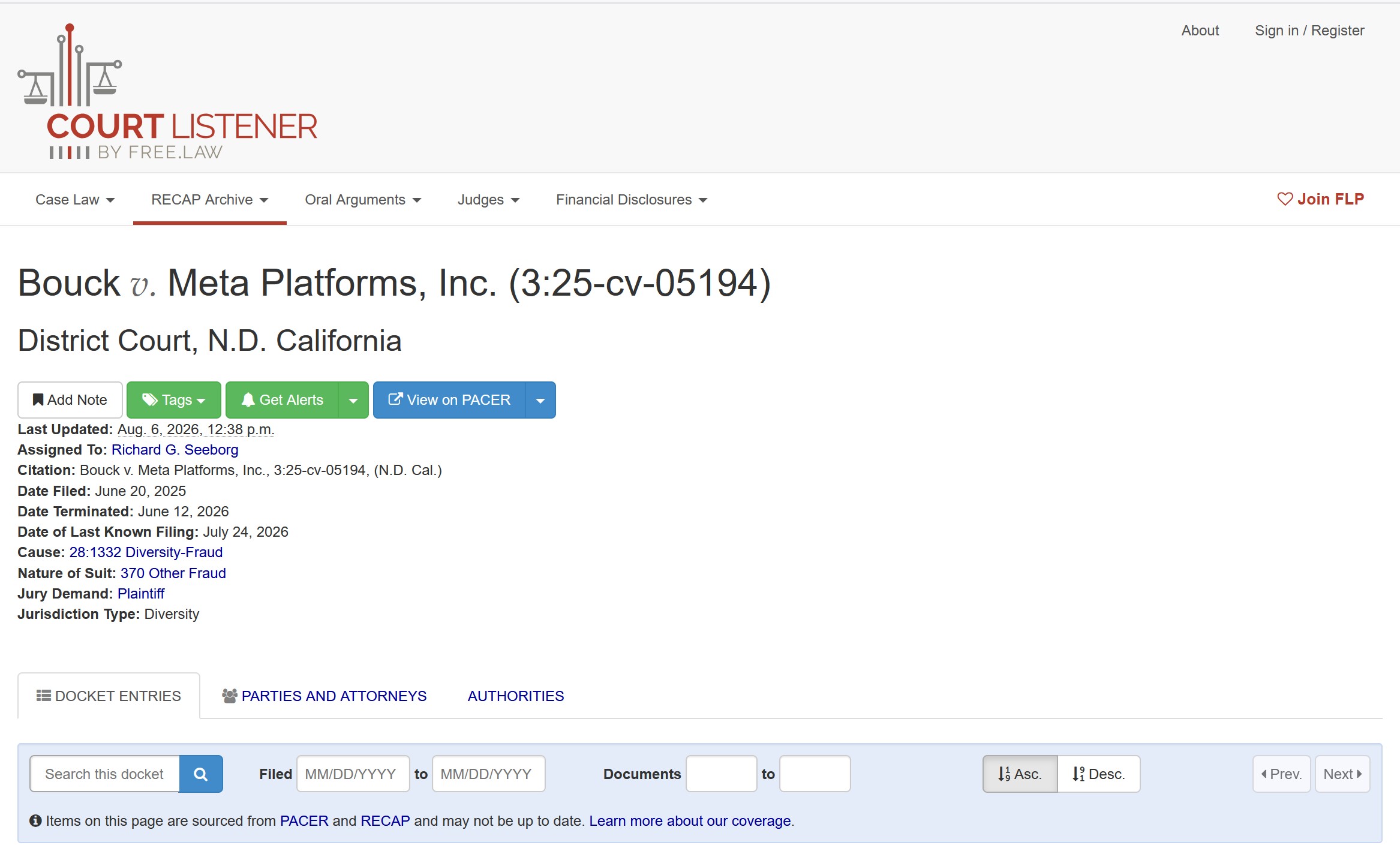Click the RECAP link in the notice

(x=385, y=821)
